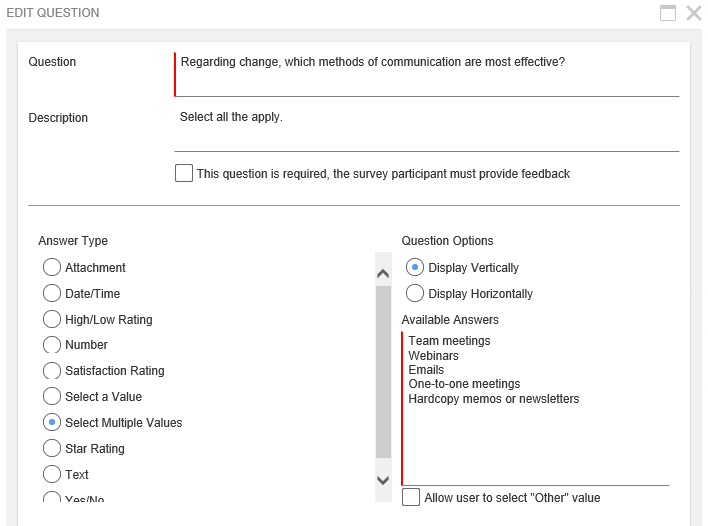Pick High/Low Rating answer type

[x=52, y=319]
